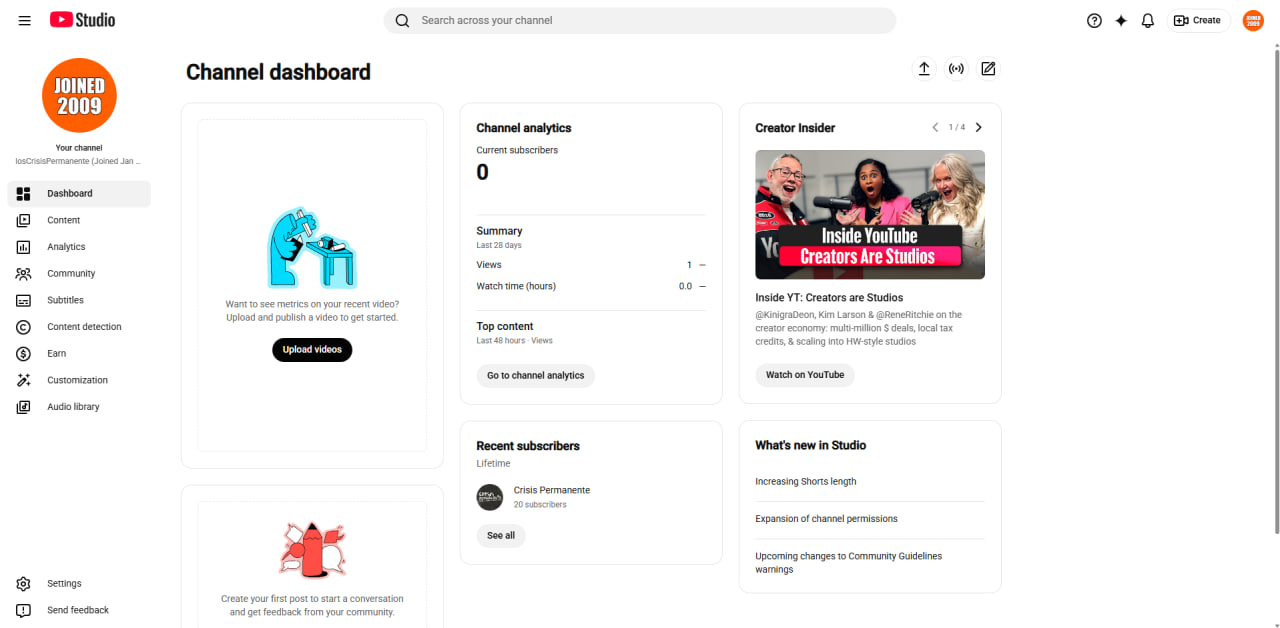Click the create post pencil icon

point(988,69)
